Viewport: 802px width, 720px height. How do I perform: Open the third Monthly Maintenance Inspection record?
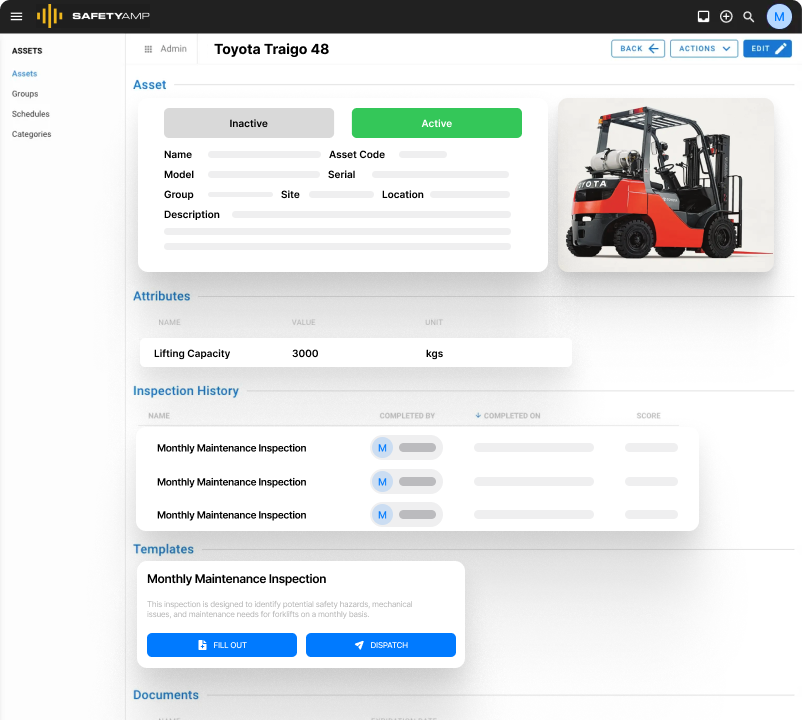click(231, 515)
